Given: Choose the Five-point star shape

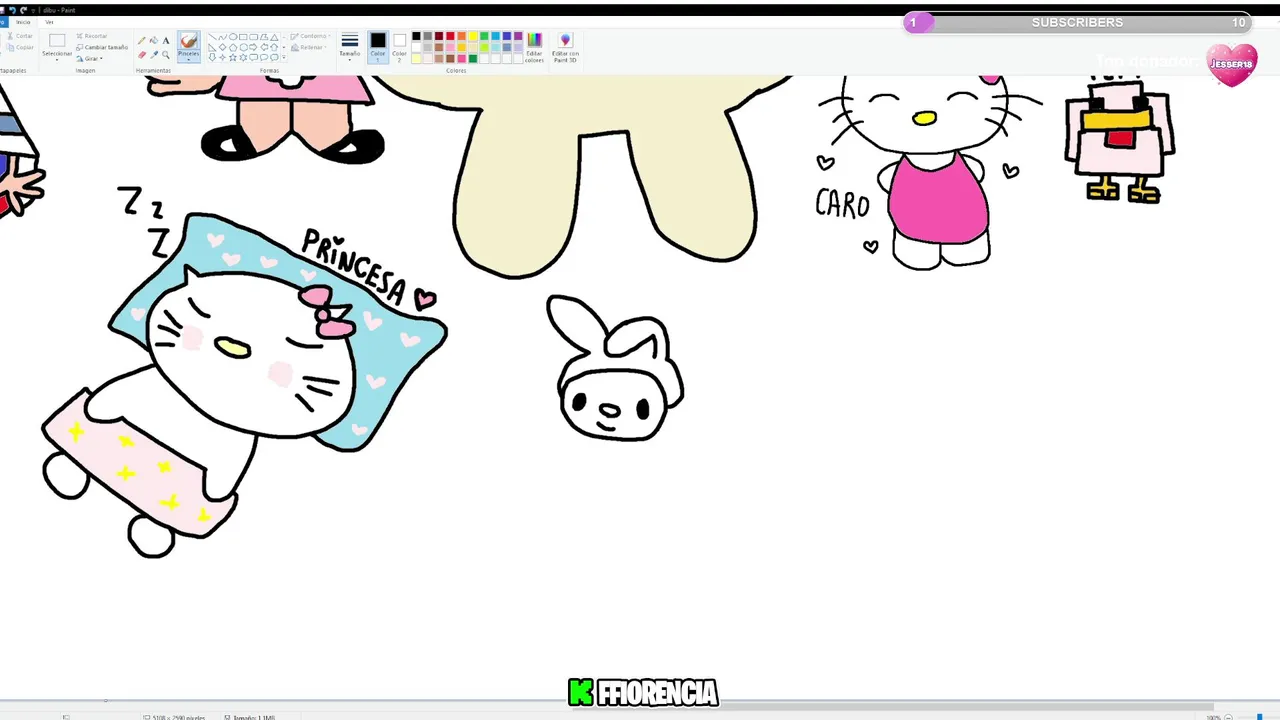Looking at the screenshot, I should (x=233, y=57).
